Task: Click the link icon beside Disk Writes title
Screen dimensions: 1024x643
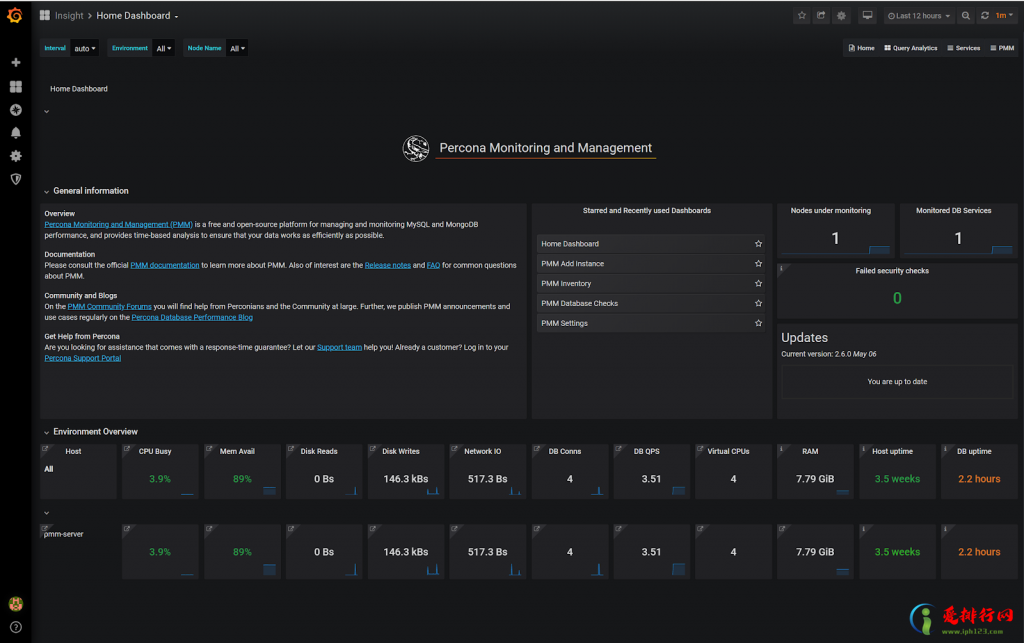Action: [x=373, y=449]
